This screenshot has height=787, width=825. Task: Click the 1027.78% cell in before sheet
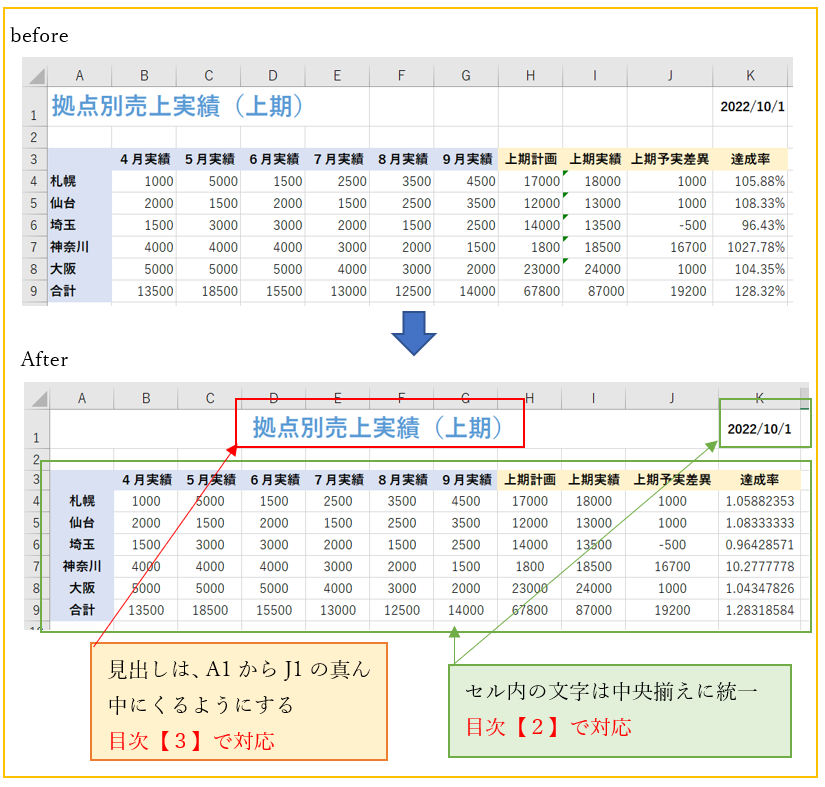point(750,247)
